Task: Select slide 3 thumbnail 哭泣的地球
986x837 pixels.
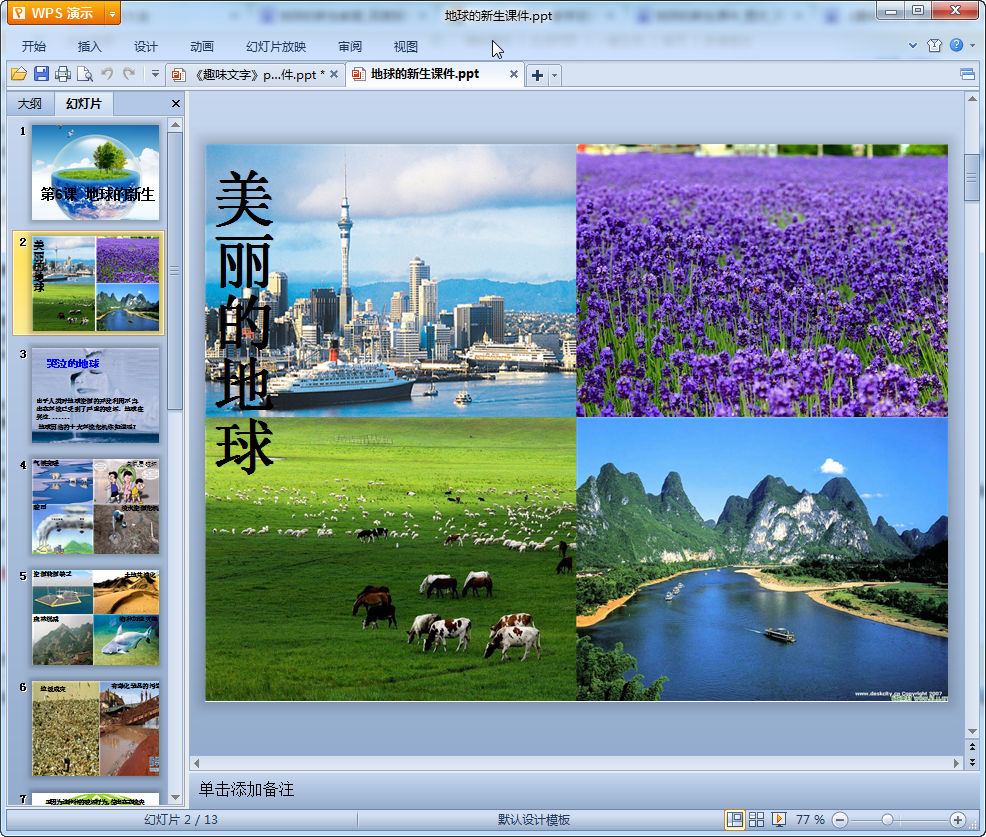Action: (x=95, y=395)
